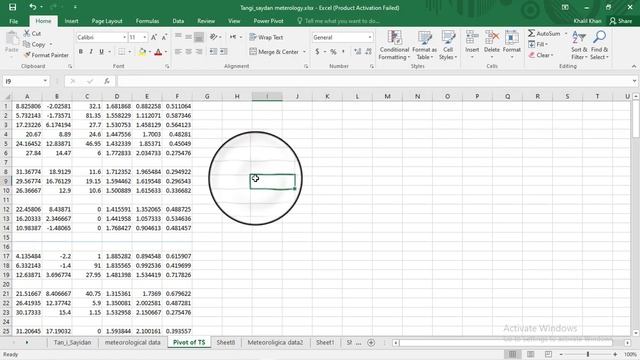
Task: Open the font size dropdown
Action: pos(144,38)
